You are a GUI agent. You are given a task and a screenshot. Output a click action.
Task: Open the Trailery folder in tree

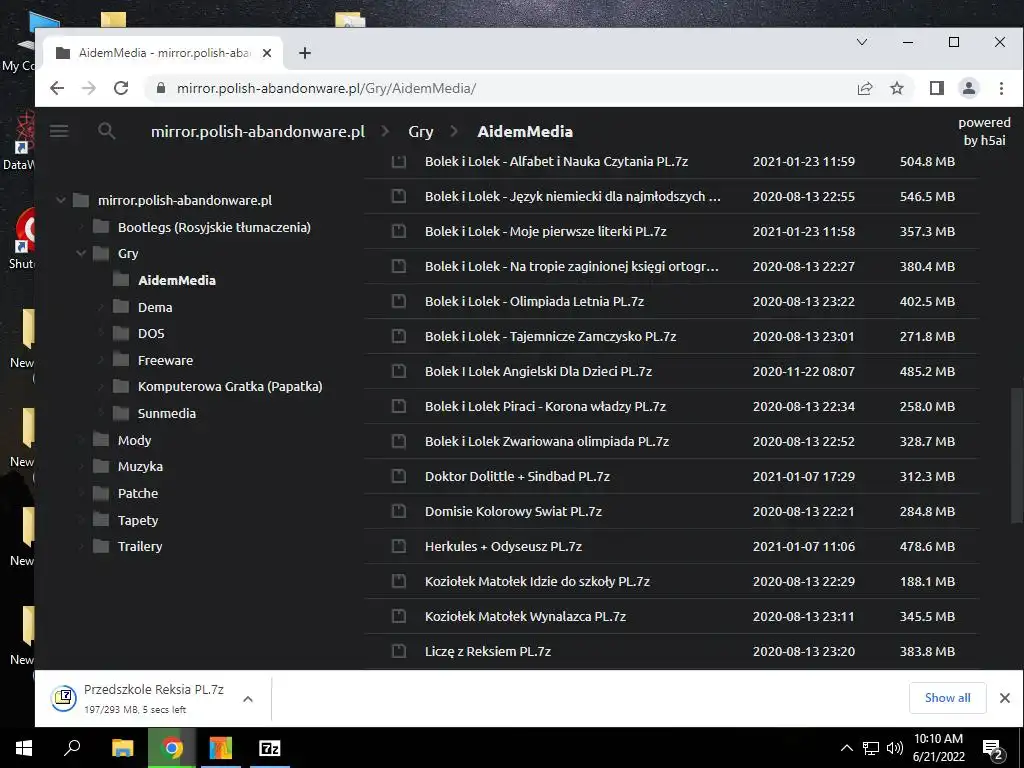click(x=140, y=547)
